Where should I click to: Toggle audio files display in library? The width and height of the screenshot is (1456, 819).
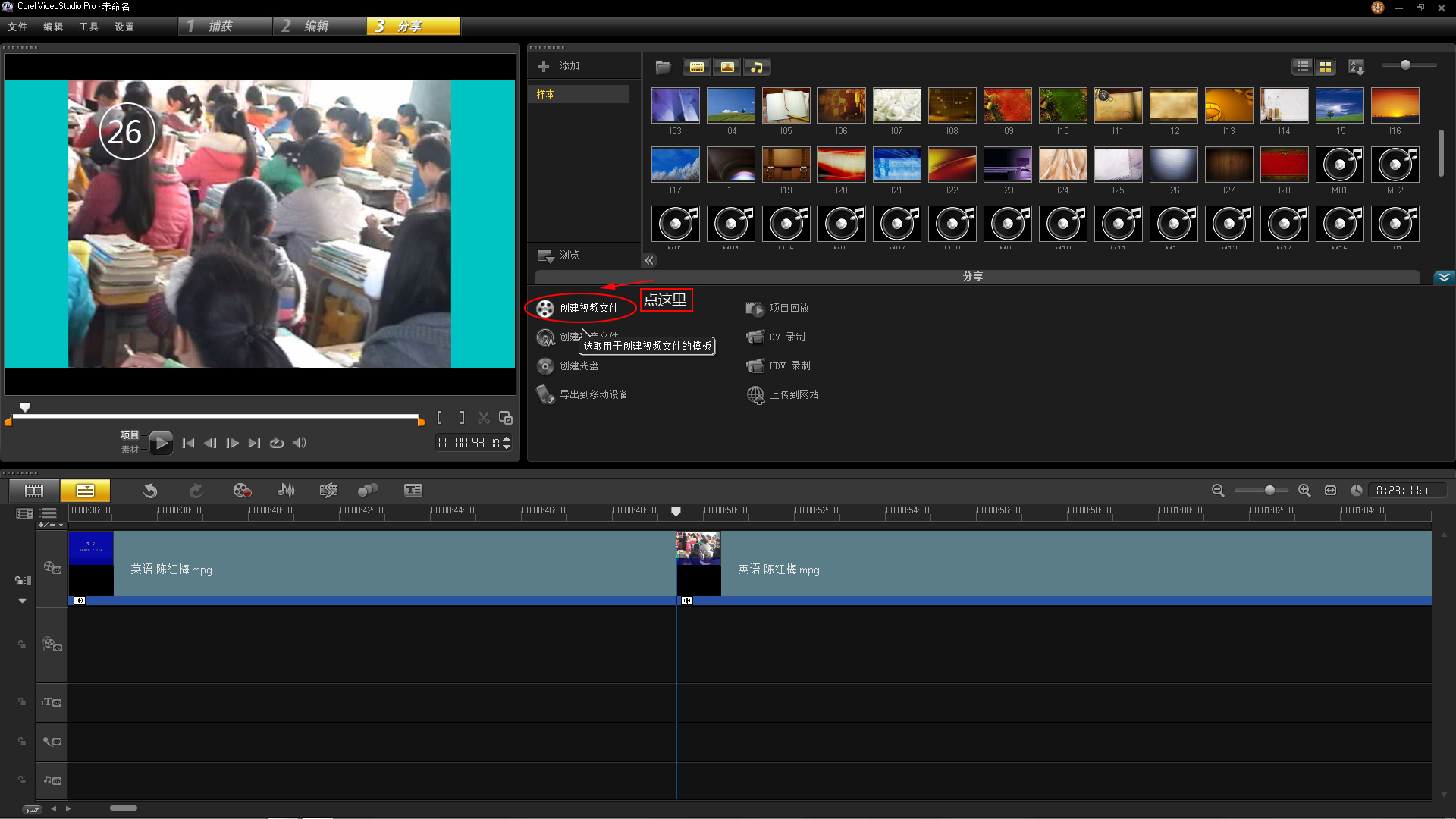point(757,67)
